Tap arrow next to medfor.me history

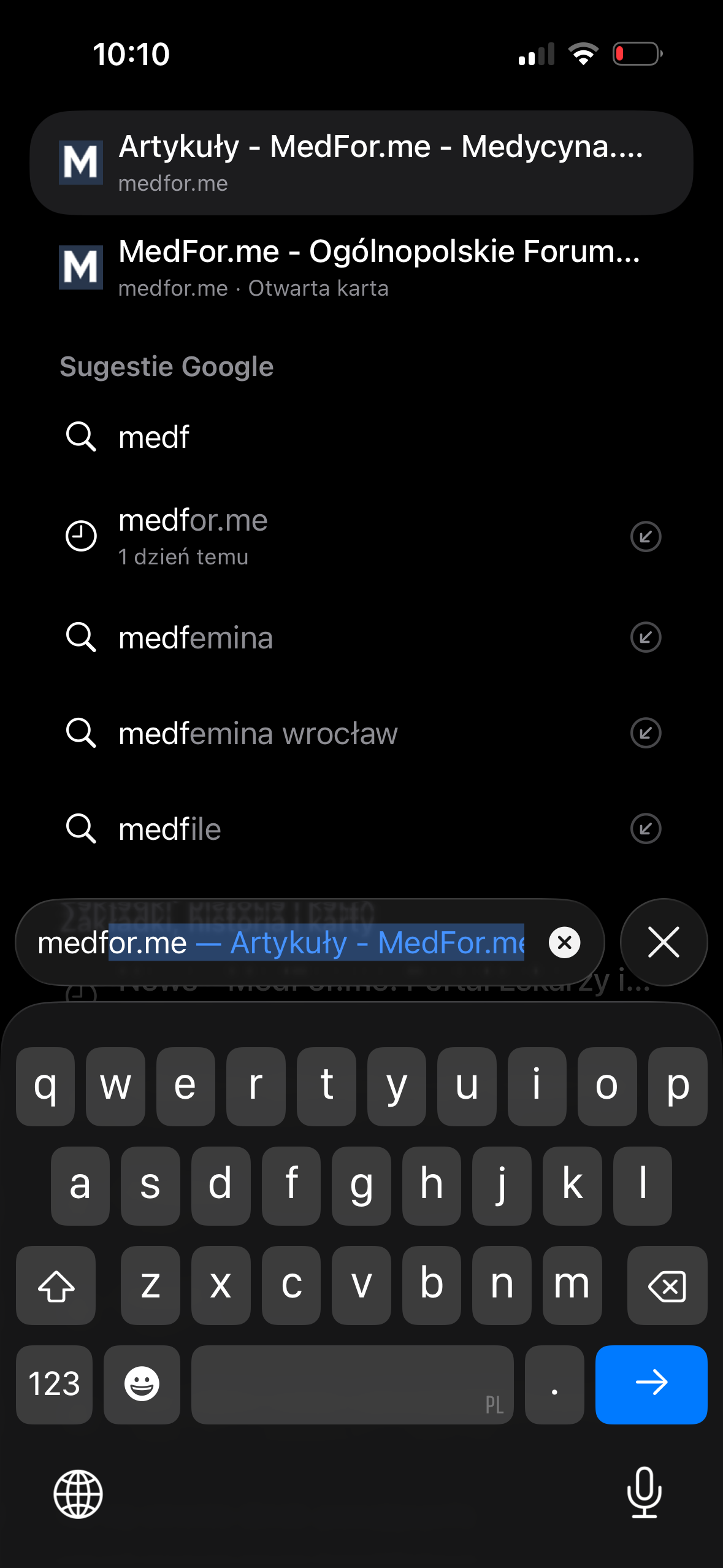[x=645, y=537]
